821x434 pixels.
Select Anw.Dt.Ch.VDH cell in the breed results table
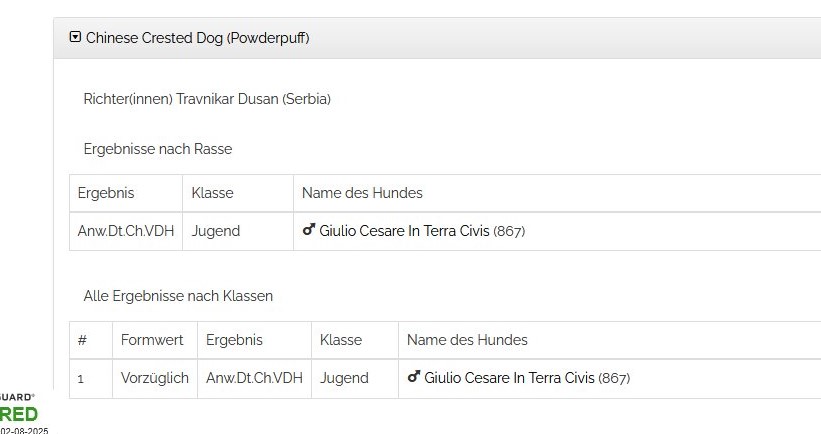[125, 231]
